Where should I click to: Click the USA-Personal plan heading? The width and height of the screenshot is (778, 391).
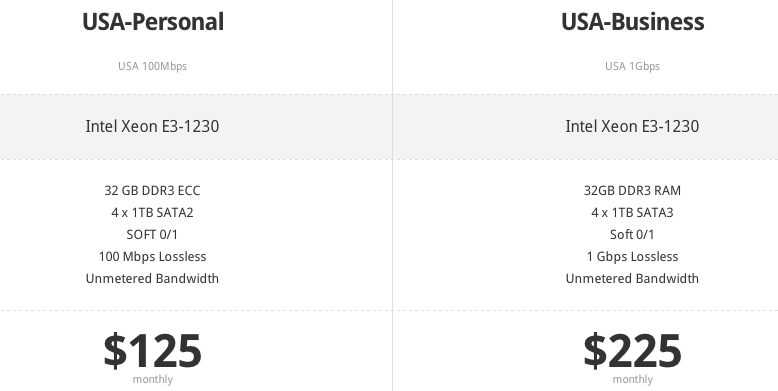(153, 22)
